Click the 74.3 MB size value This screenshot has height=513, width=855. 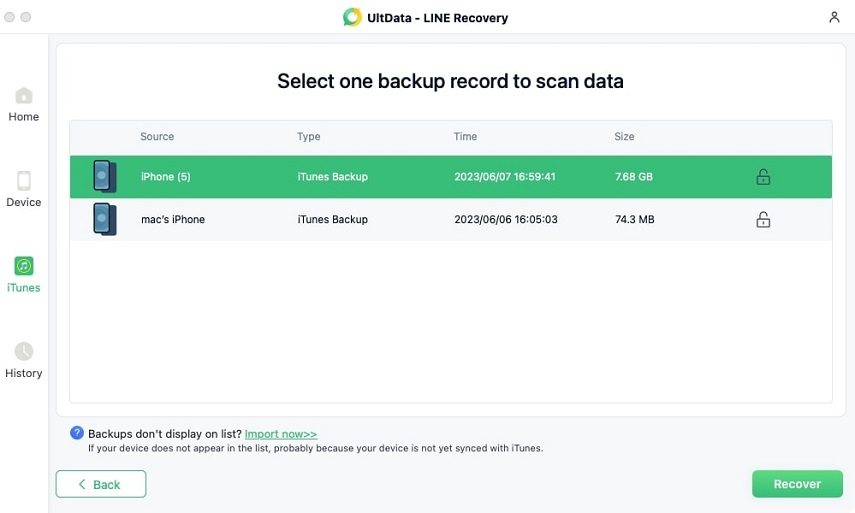click(635, 219)
